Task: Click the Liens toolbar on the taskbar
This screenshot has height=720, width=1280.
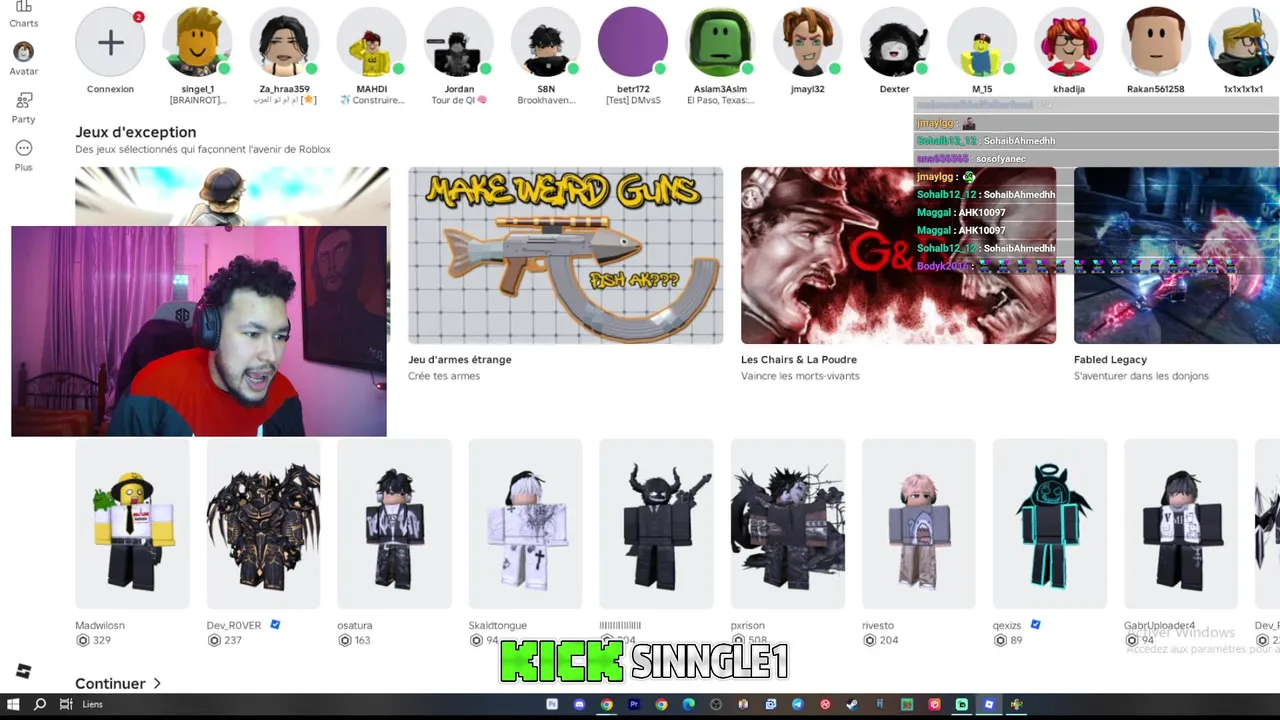Action: (x=92, y=704)
